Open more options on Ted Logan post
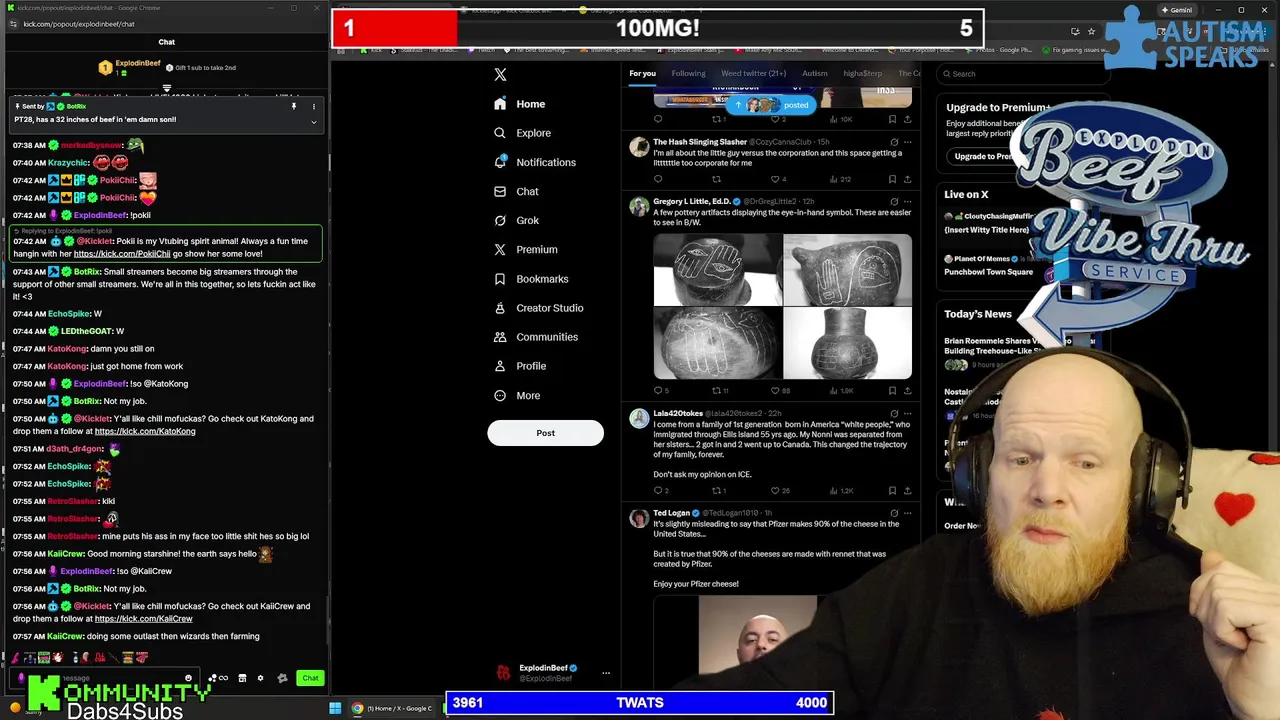Viewport: 1280px width, 720px height. pyautogui.click(x=907, y=513)
